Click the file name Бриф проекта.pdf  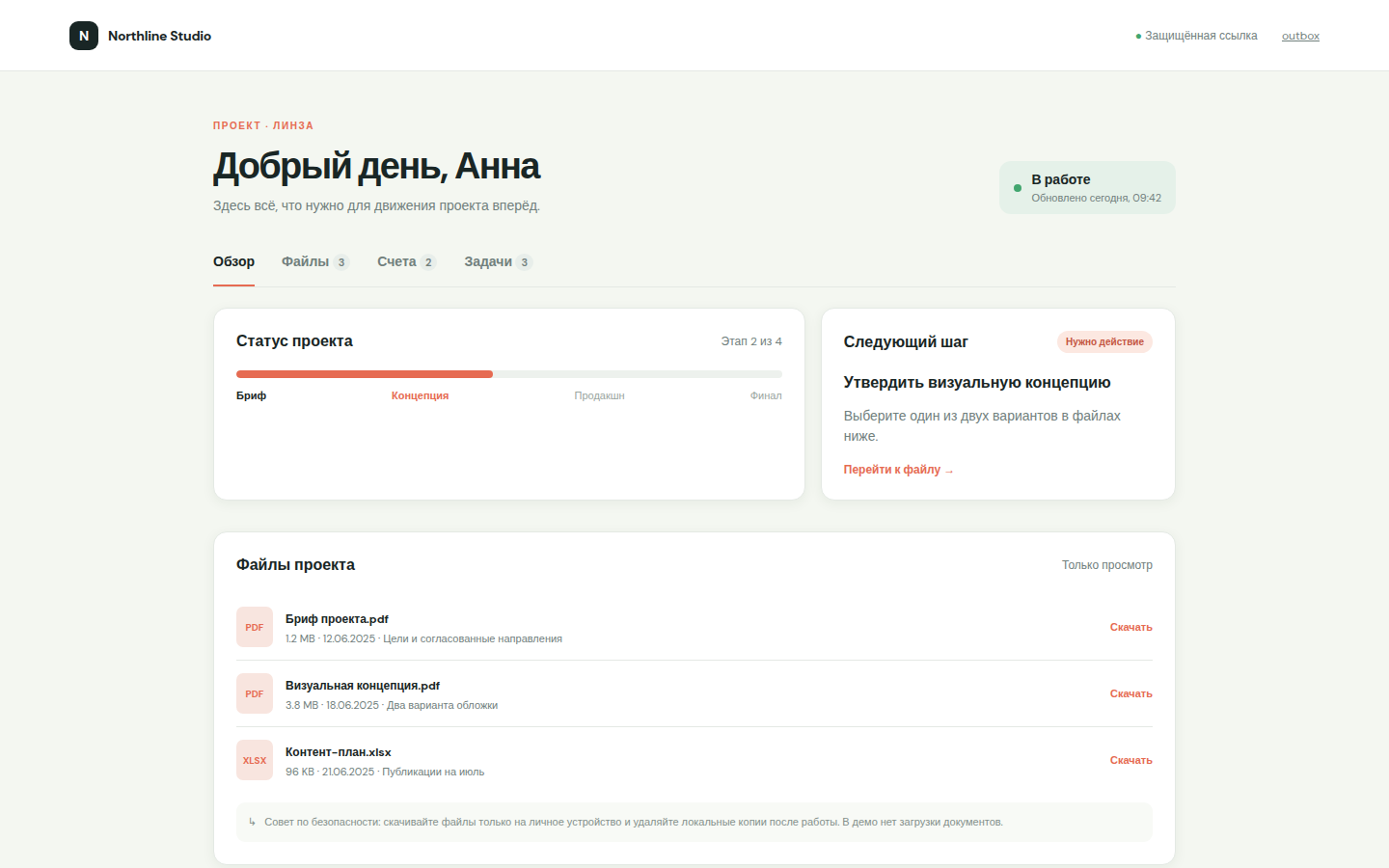pyautogui.click(x=337, y=619)
